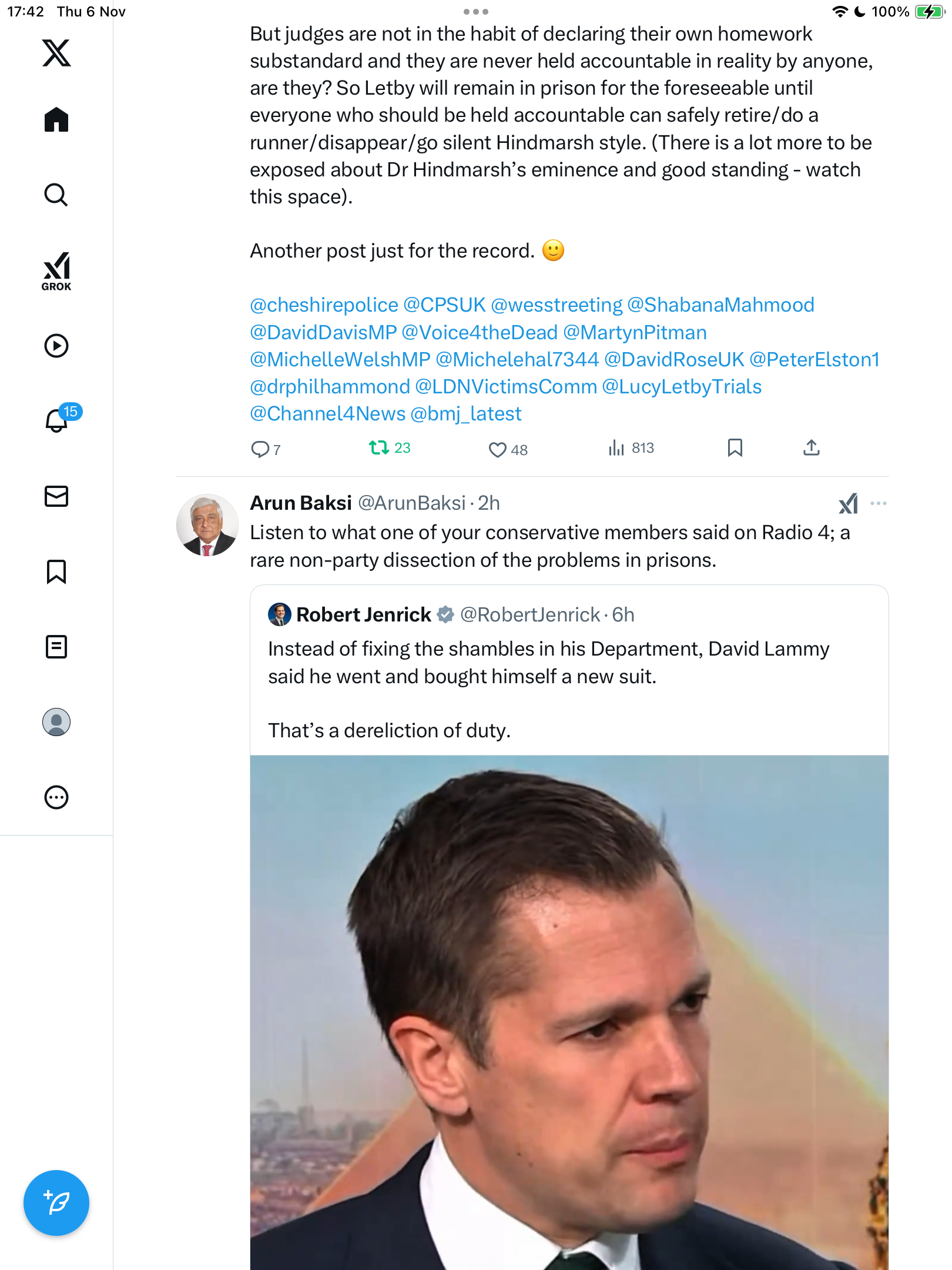
Task: Open Direct Messages envelope icon
Action: tap(56, 496)
